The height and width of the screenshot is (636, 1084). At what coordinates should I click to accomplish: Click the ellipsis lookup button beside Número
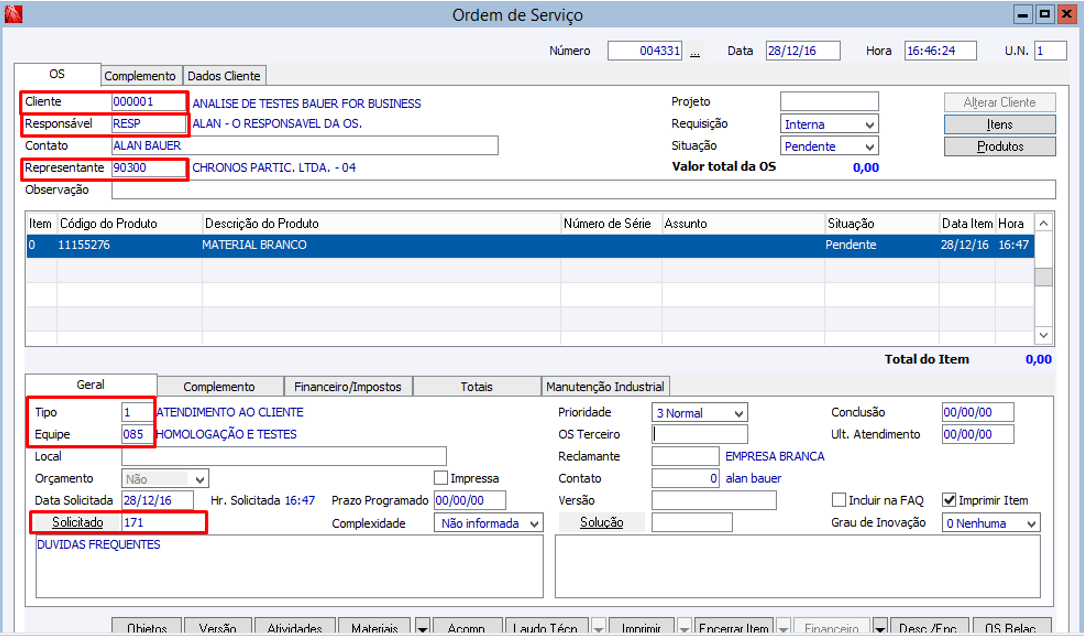click(x=695, y=51)
